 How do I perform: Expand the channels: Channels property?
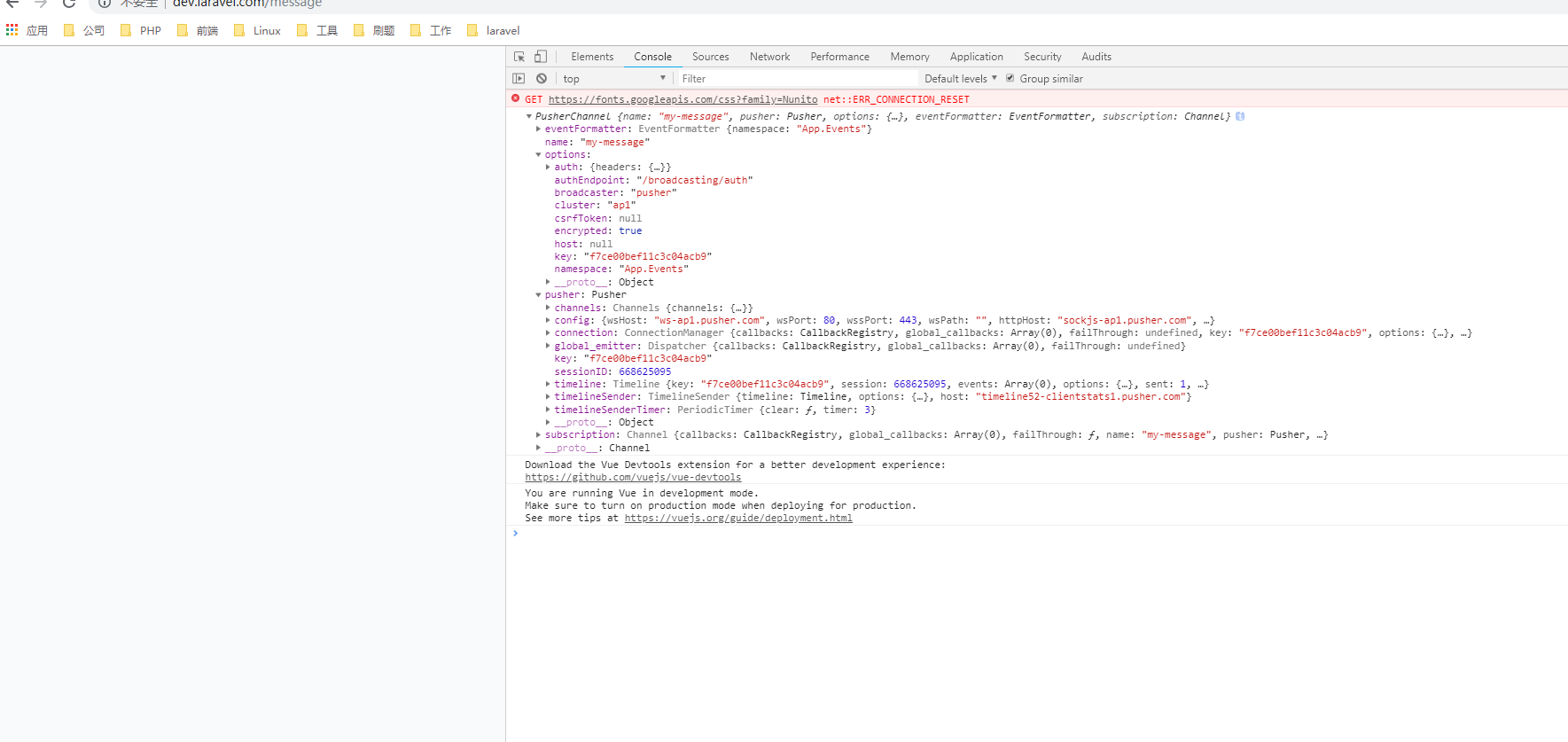548,308
